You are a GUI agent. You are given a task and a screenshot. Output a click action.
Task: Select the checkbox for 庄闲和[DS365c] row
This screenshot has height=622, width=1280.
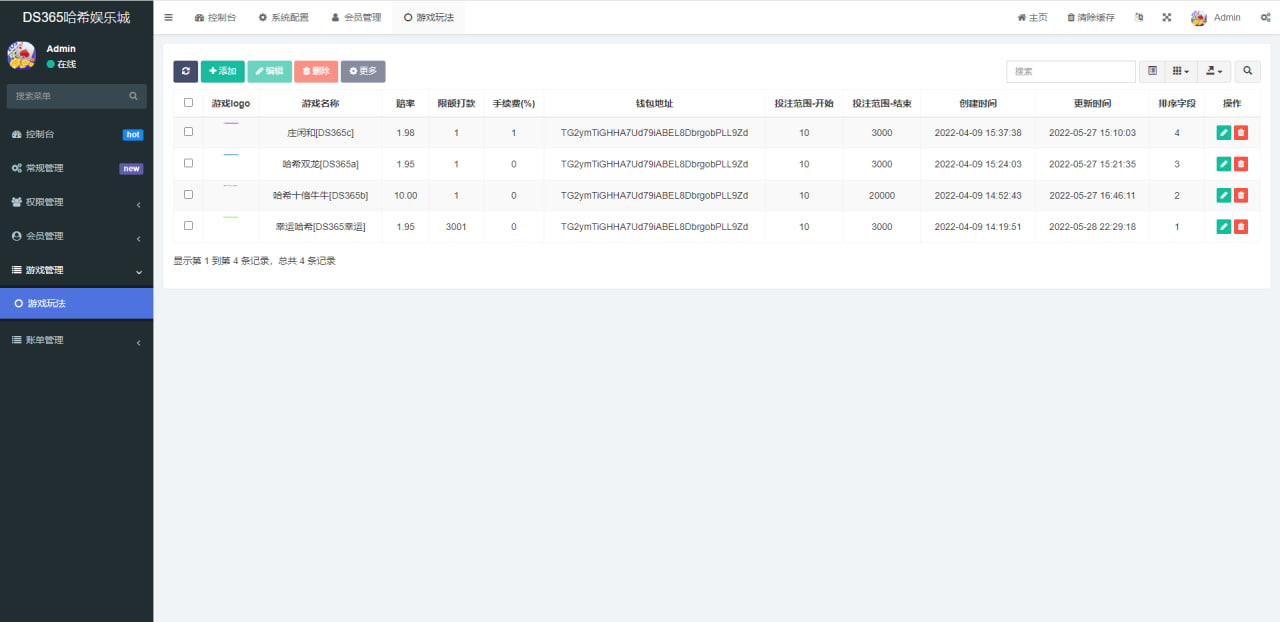188,132
